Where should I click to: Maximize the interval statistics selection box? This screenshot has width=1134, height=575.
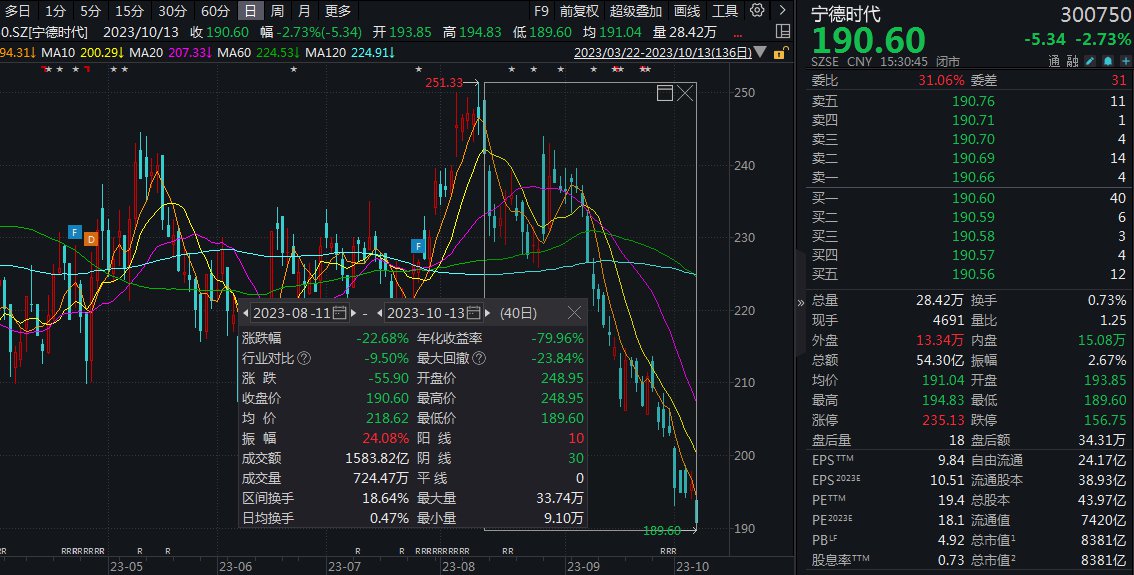(665, 93)
